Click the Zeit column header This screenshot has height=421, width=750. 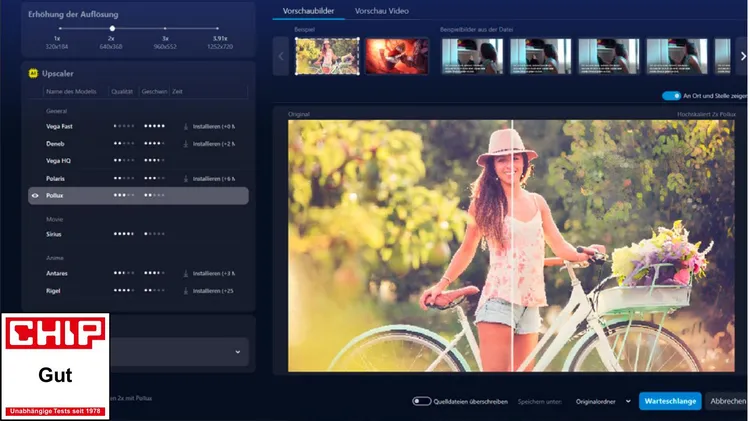177,91
